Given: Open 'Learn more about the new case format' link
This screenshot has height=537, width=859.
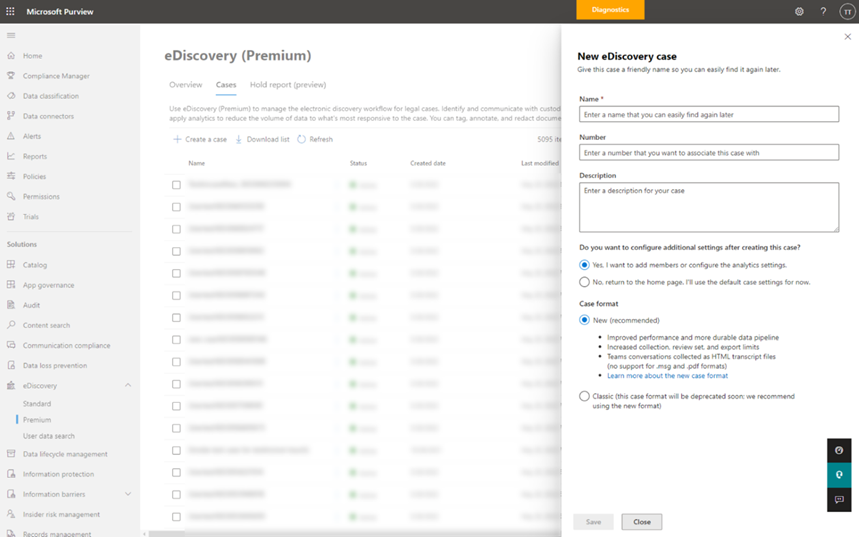Looking at the screenshot, I should tap(667, 375).
